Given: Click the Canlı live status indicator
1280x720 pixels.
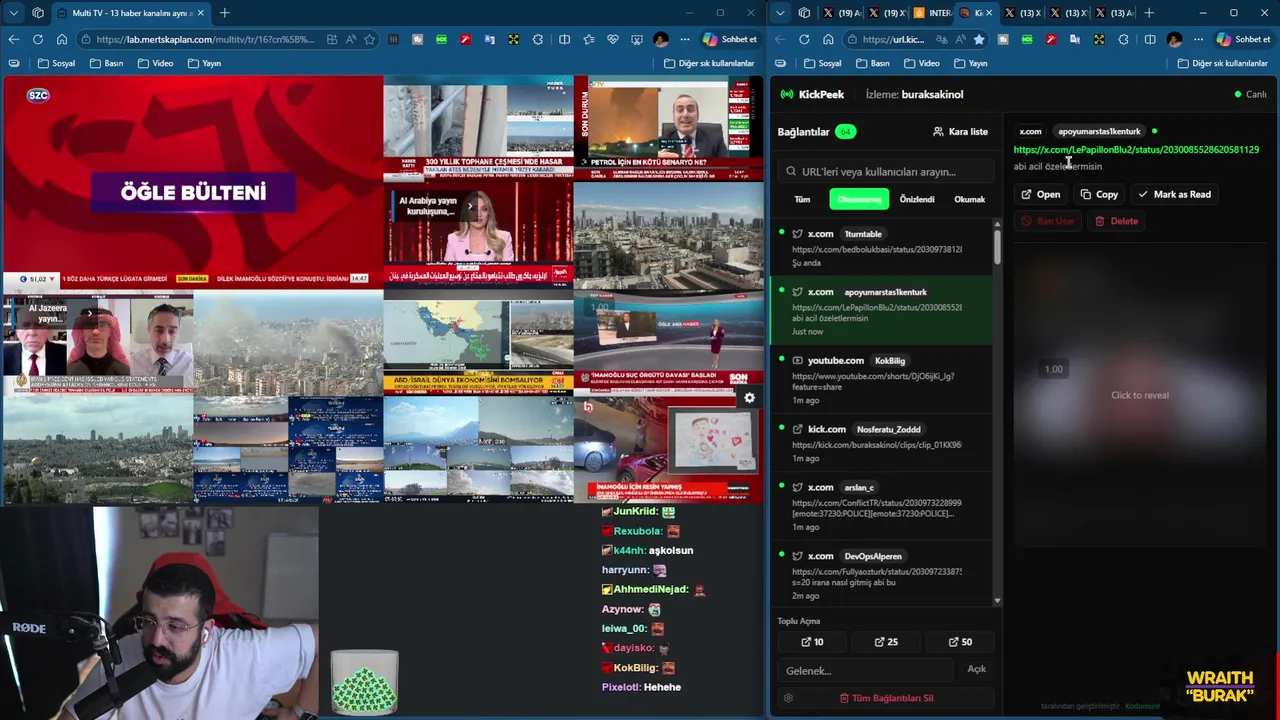Looking at the screenshot, I should (x=1250, y=94).
